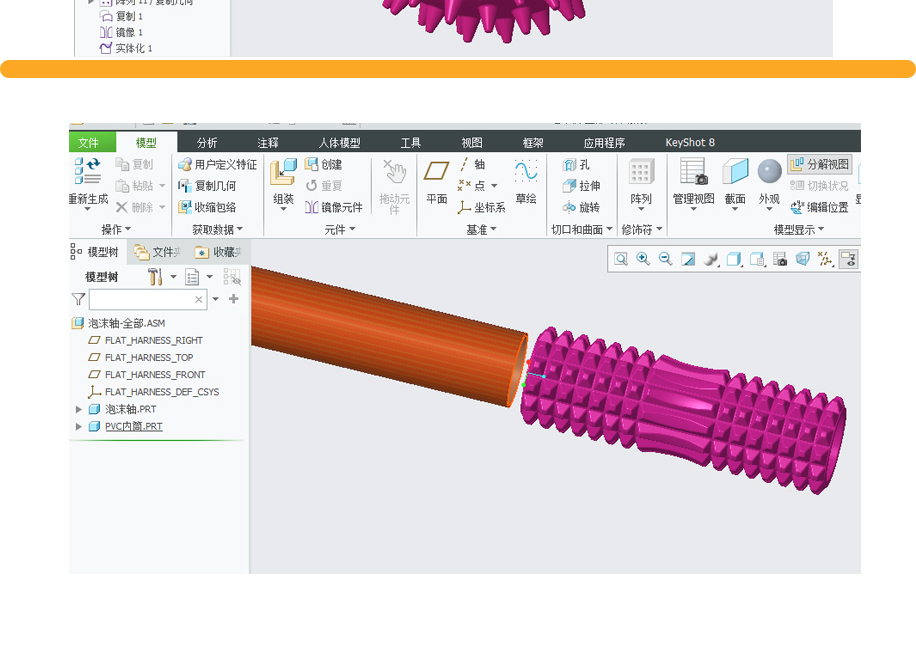
Task: Click the 组装 (Assemble) icon
Action: [283, 173]
